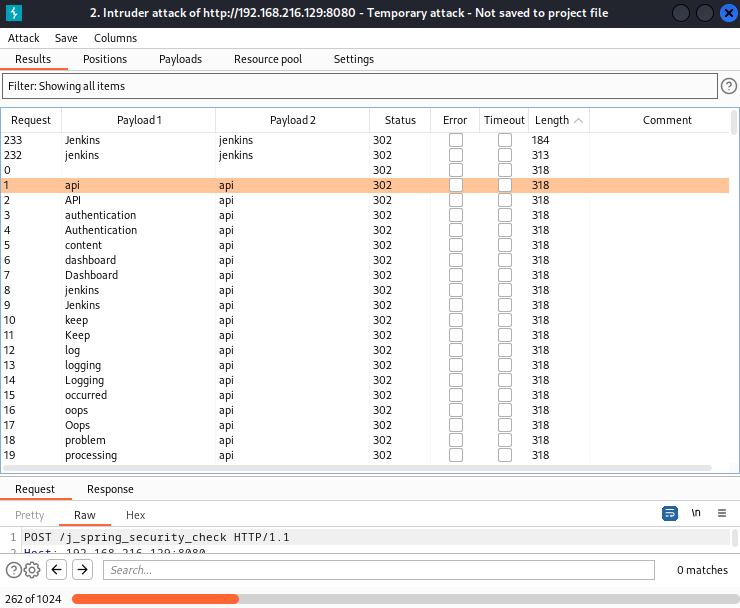Screen dimensions: 740x608
Task: Toggle the show non-printable characters \n icon
Action: (x=696, y=513)
